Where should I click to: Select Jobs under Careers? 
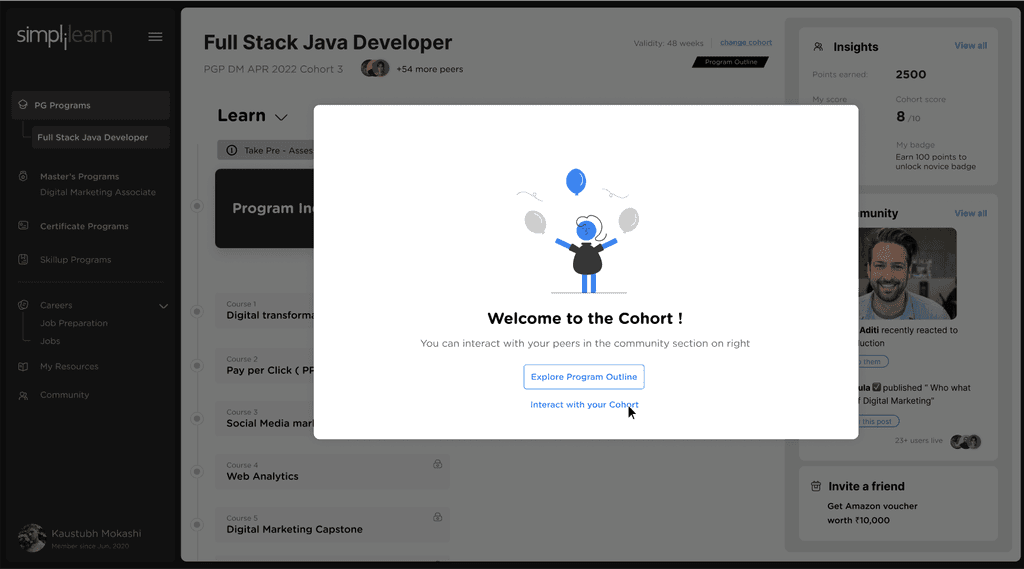click(x=50, y=341)
